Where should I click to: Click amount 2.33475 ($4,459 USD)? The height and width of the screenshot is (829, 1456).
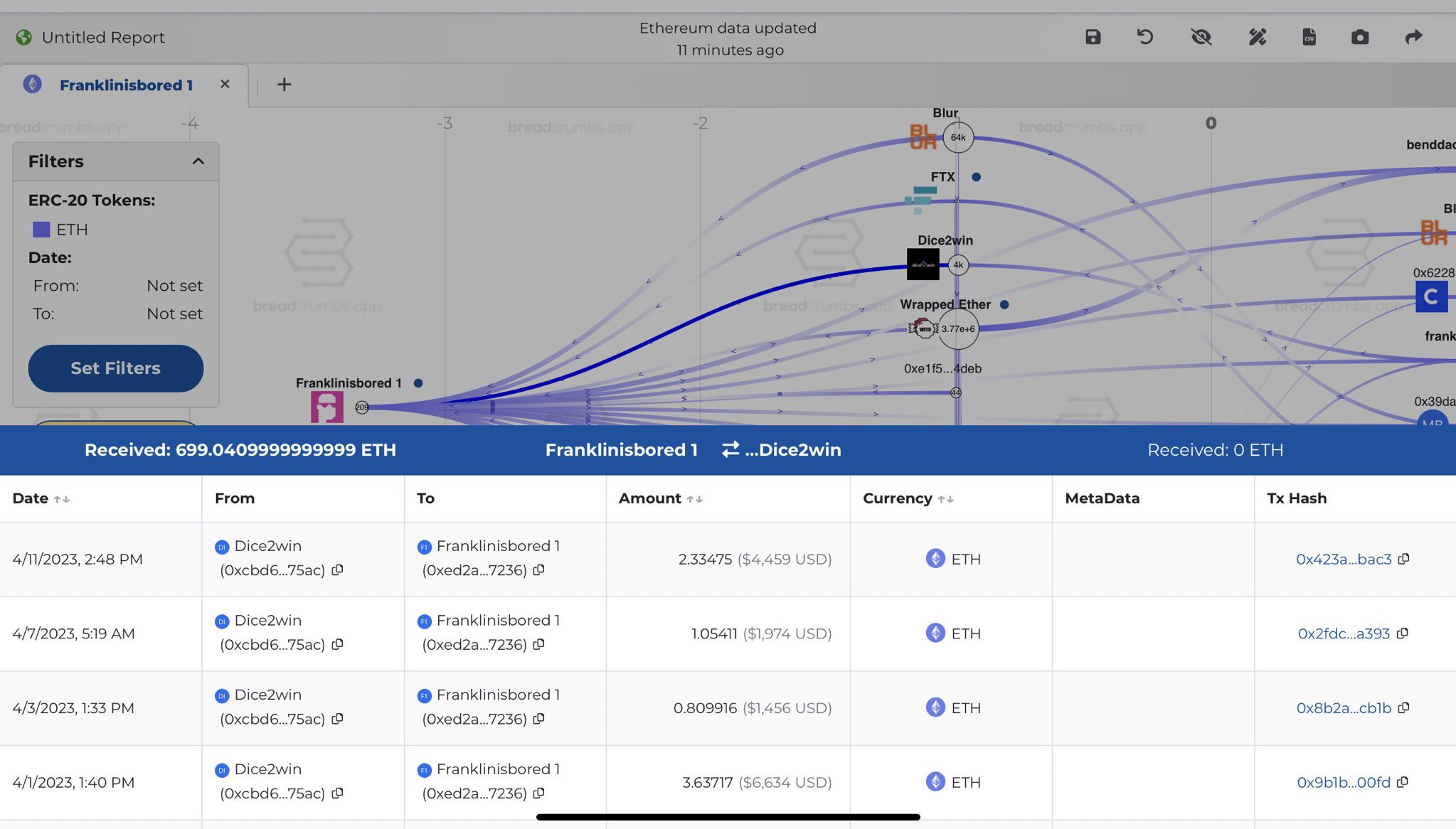pyautogui.click(x=755, y=559)
